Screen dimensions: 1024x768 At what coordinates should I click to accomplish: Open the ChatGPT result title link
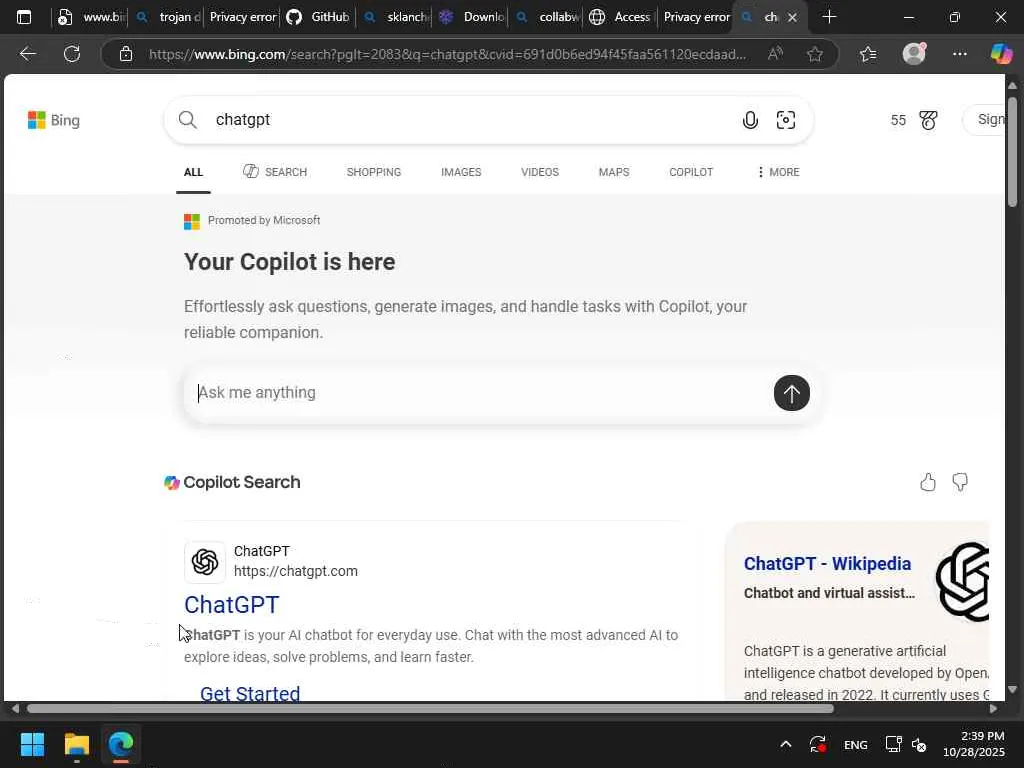tap(231, 605)
